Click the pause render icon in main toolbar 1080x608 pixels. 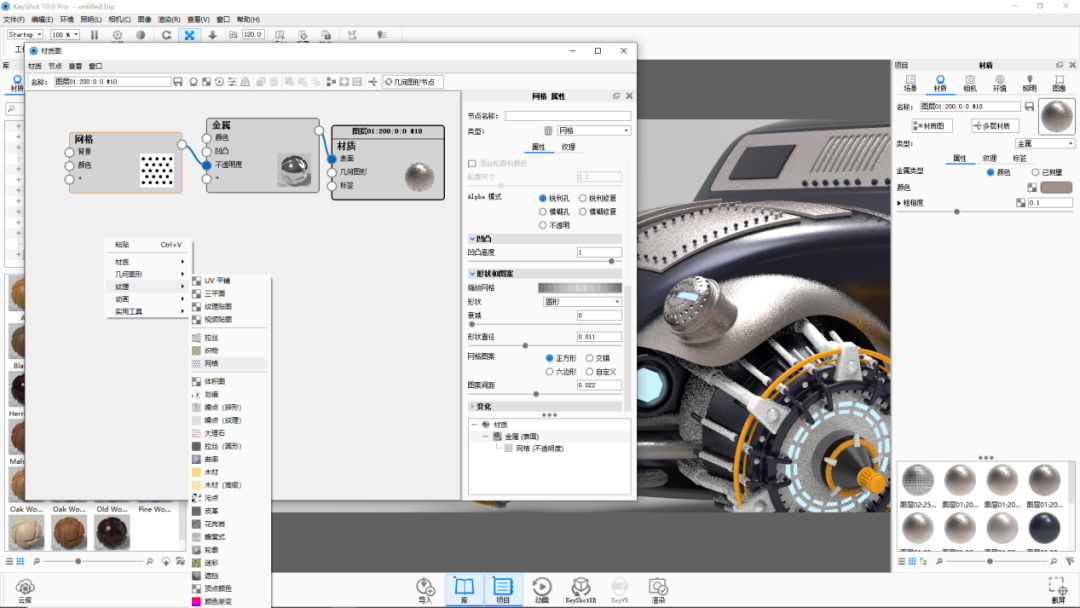click(94, 34)
